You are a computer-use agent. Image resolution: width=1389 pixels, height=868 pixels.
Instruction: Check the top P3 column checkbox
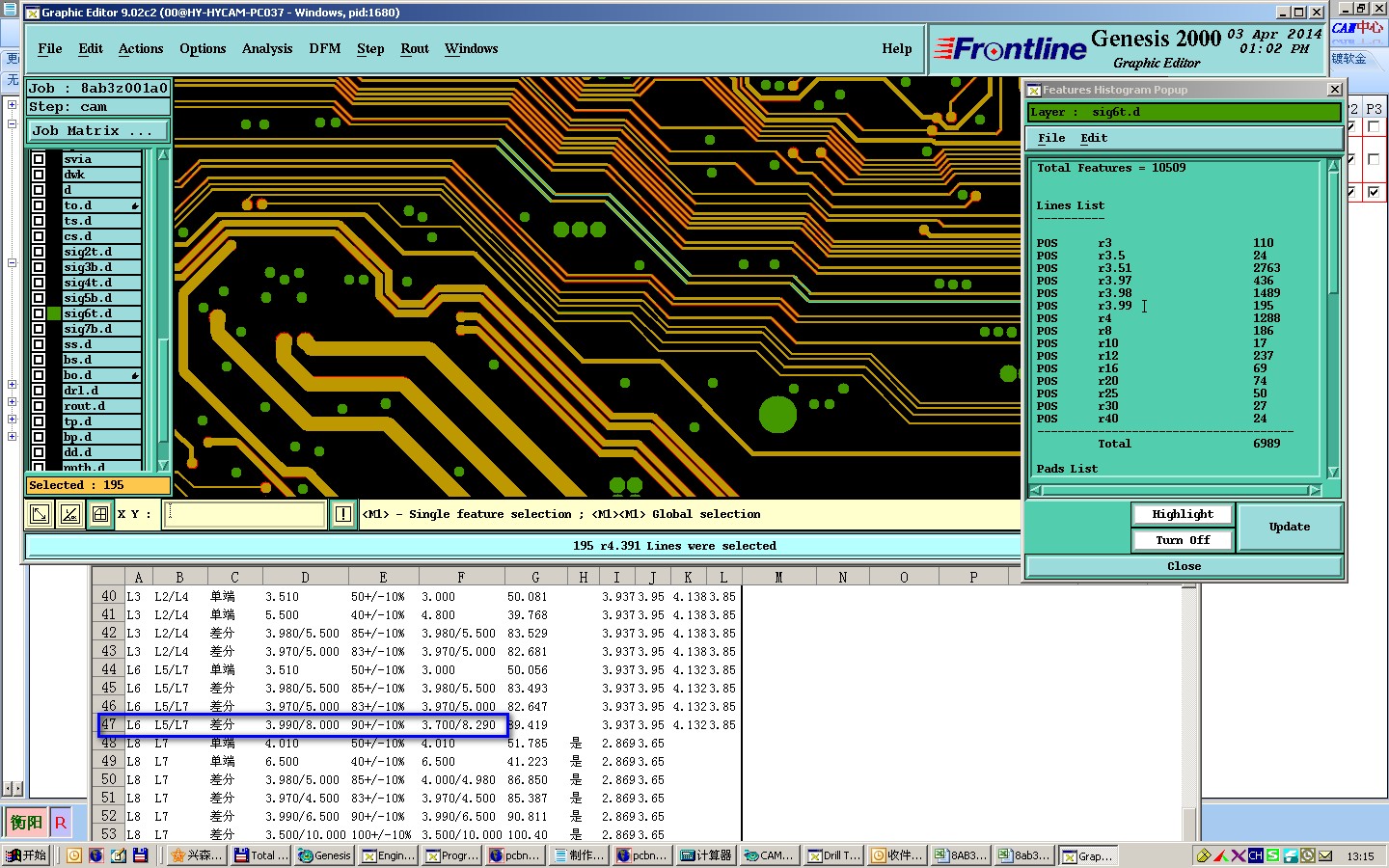[1374, 127]
